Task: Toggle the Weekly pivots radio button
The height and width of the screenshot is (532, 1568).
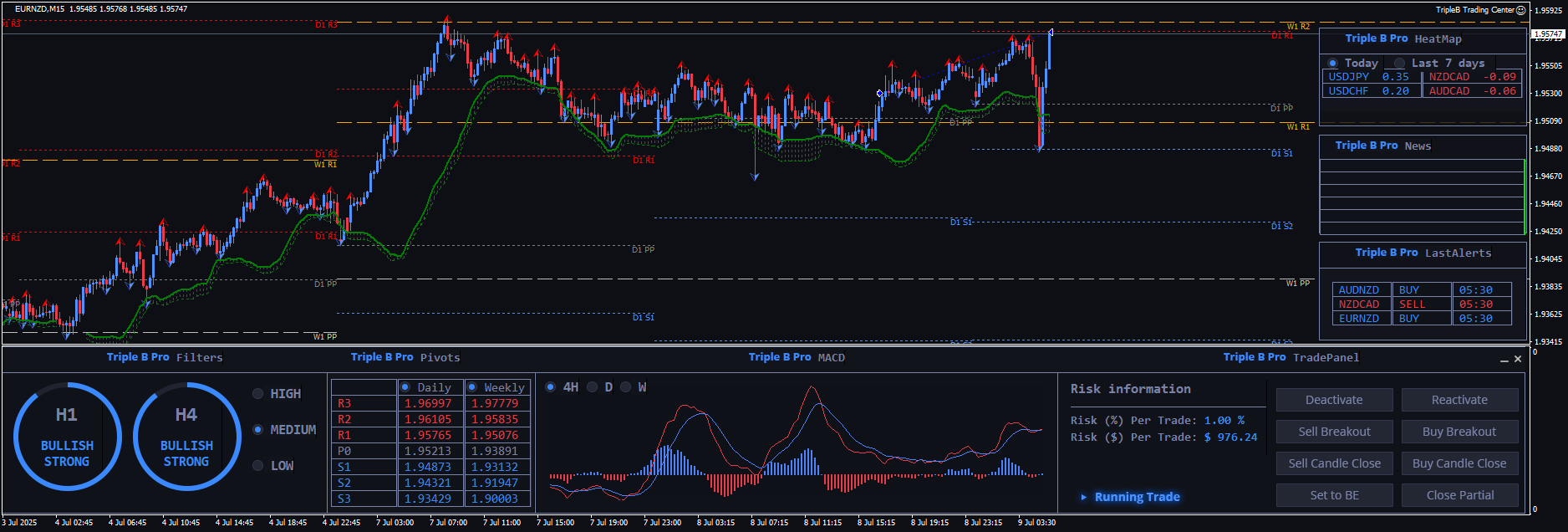Action: 472,387
